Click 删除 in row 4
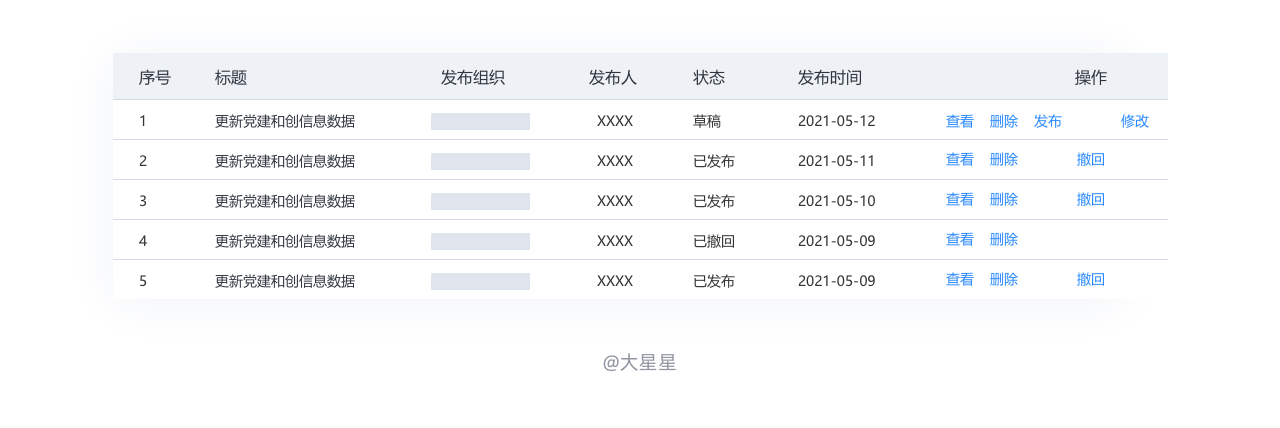The height and width of the screenshot is (428, 1280). point(1003,240)
